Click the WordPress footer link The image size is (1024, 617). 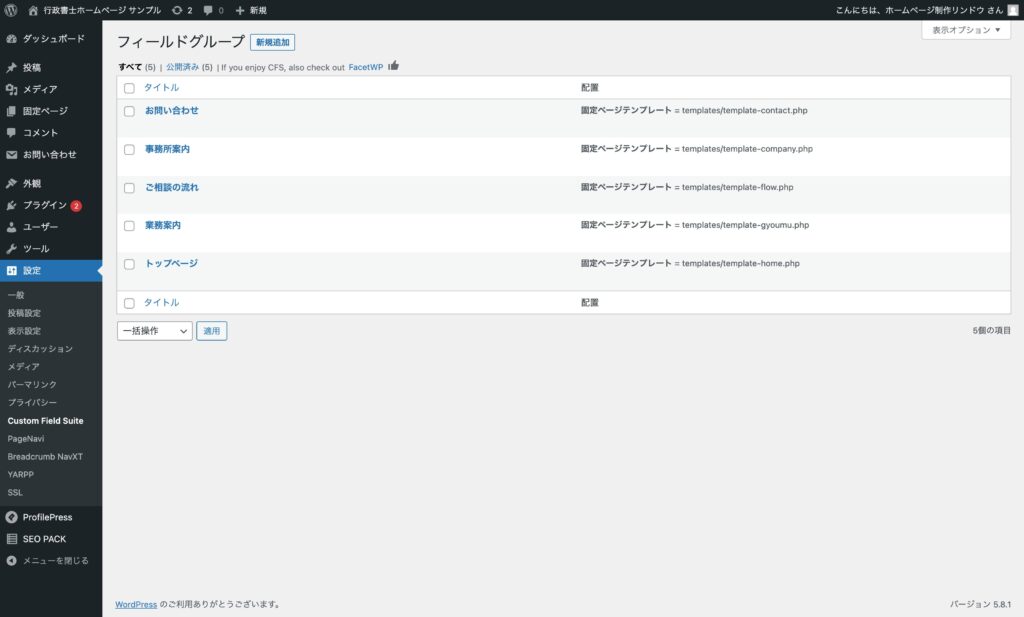pos(136,605)
